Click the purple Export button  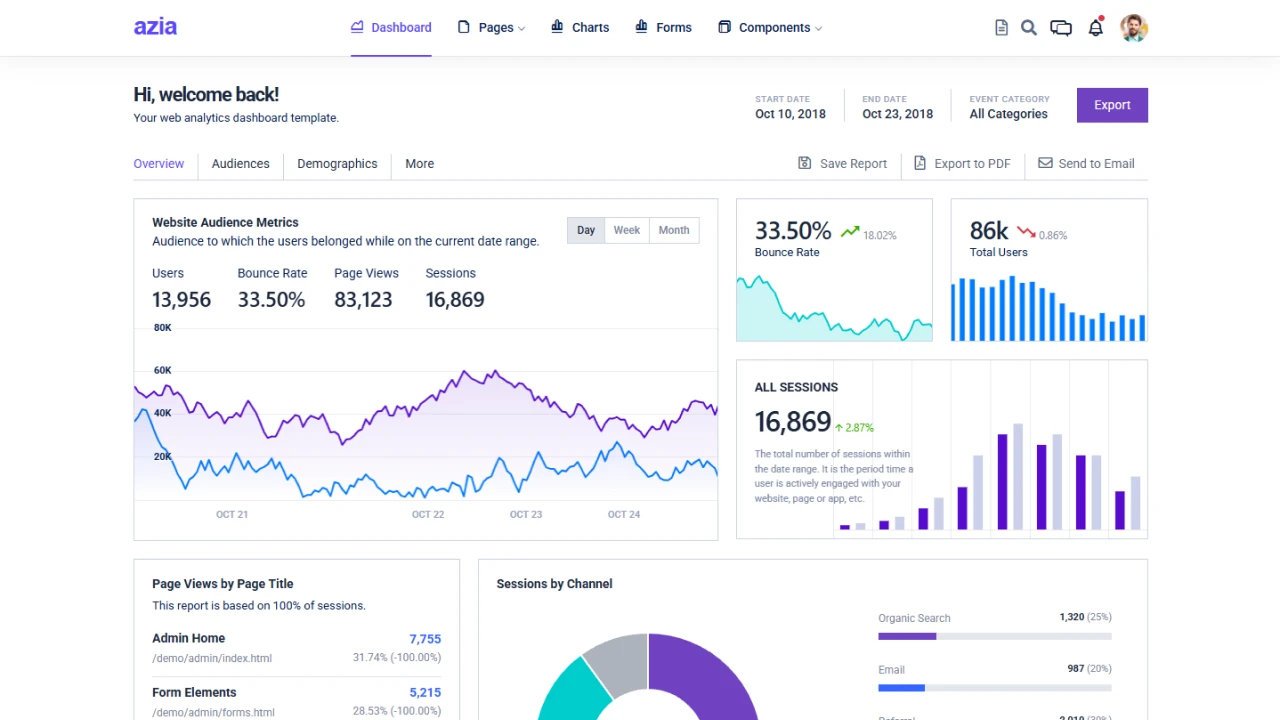coord(1112,105)
